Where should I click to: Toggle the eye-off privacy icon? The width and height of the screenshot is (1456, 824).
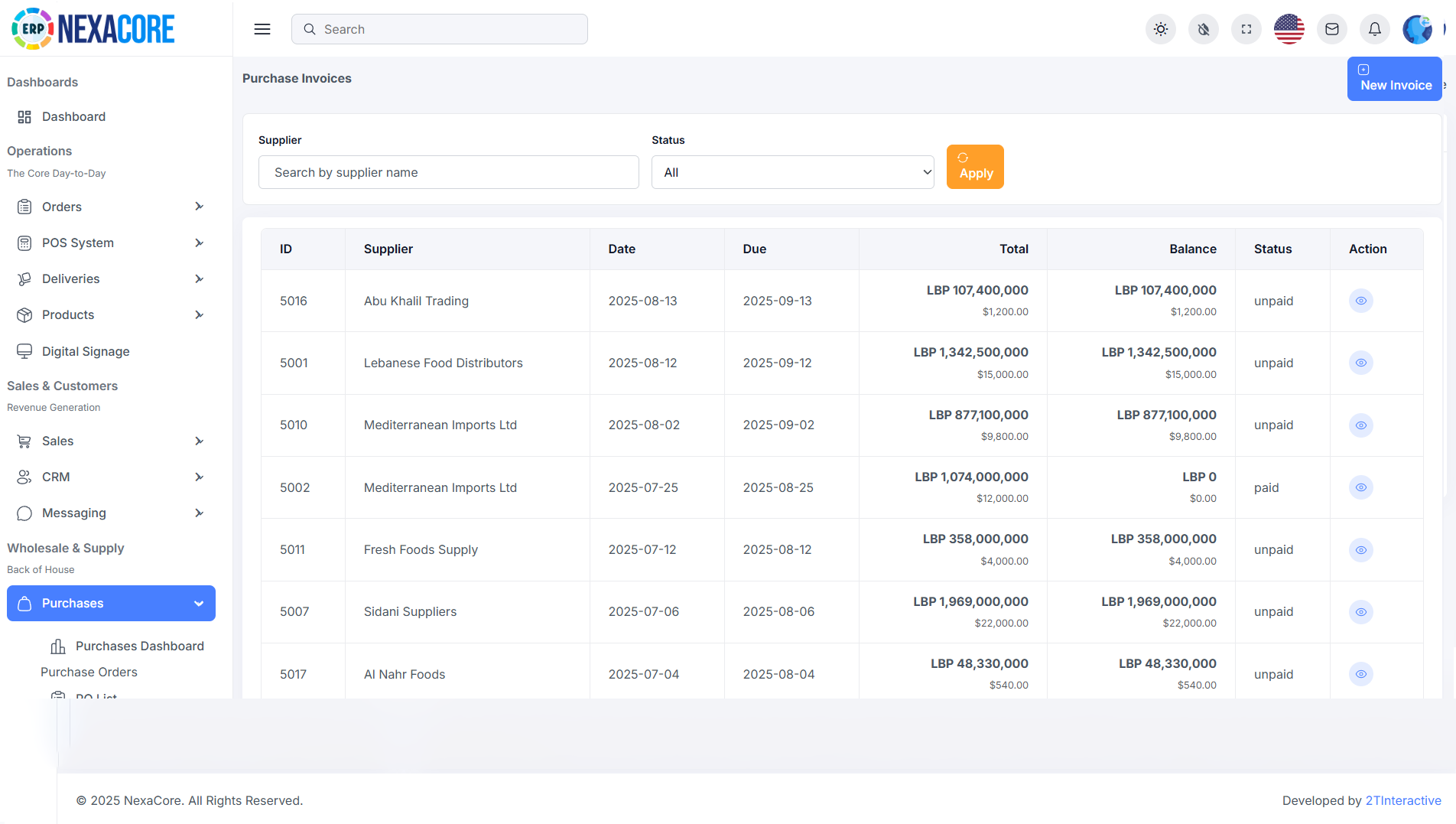pos(1203,28)
